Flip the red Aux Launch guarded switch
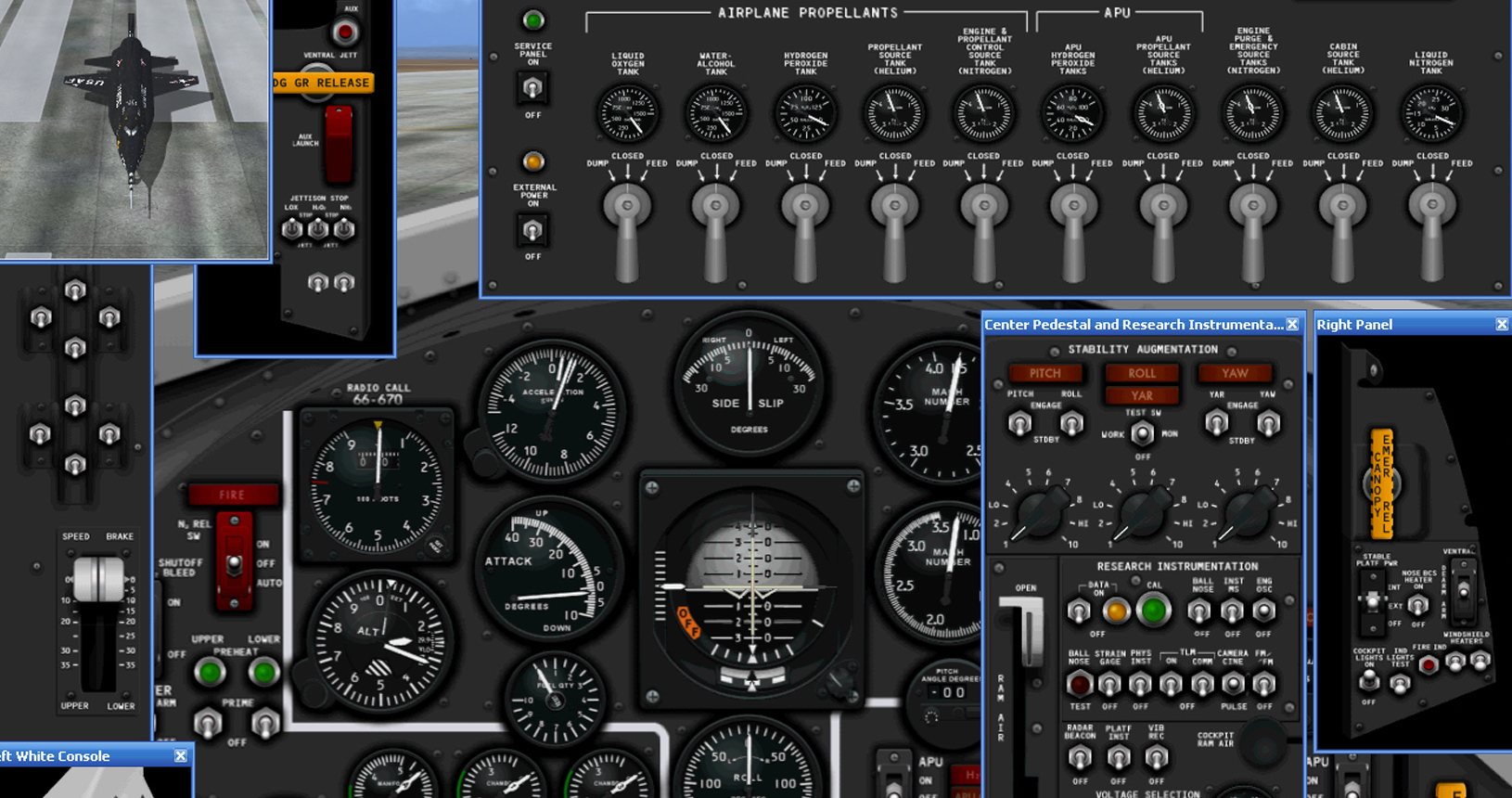 click(338, 145)
